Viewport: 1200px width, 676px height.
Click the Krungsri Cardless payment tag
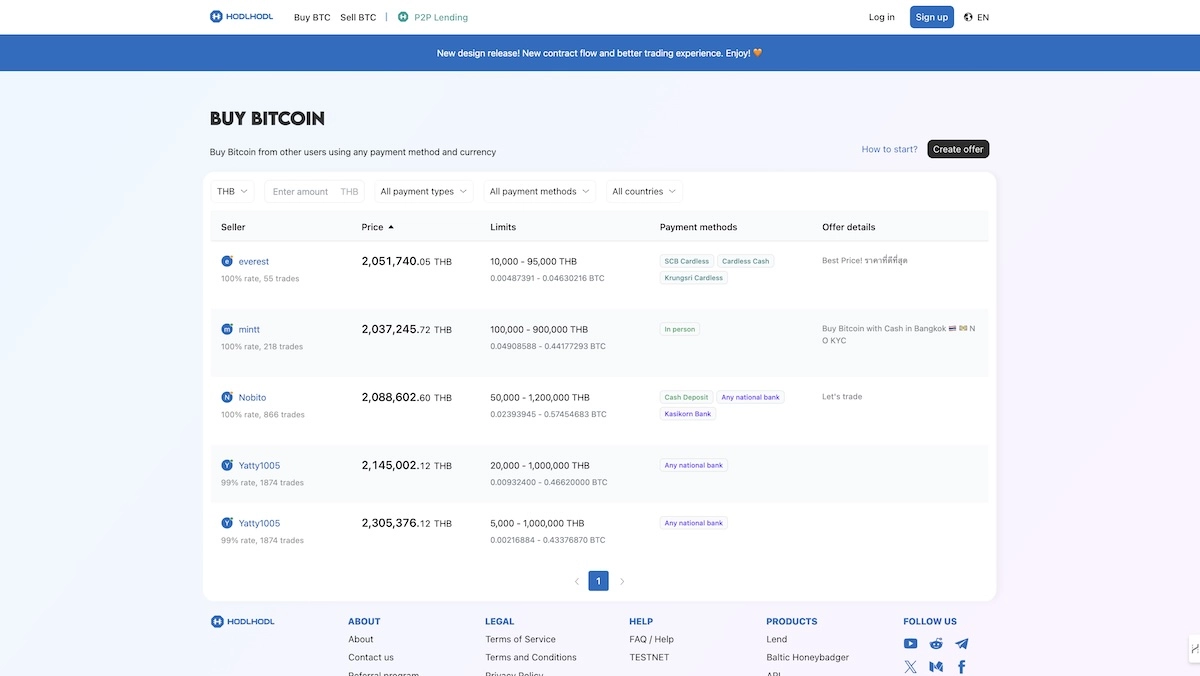coord(694,277)
